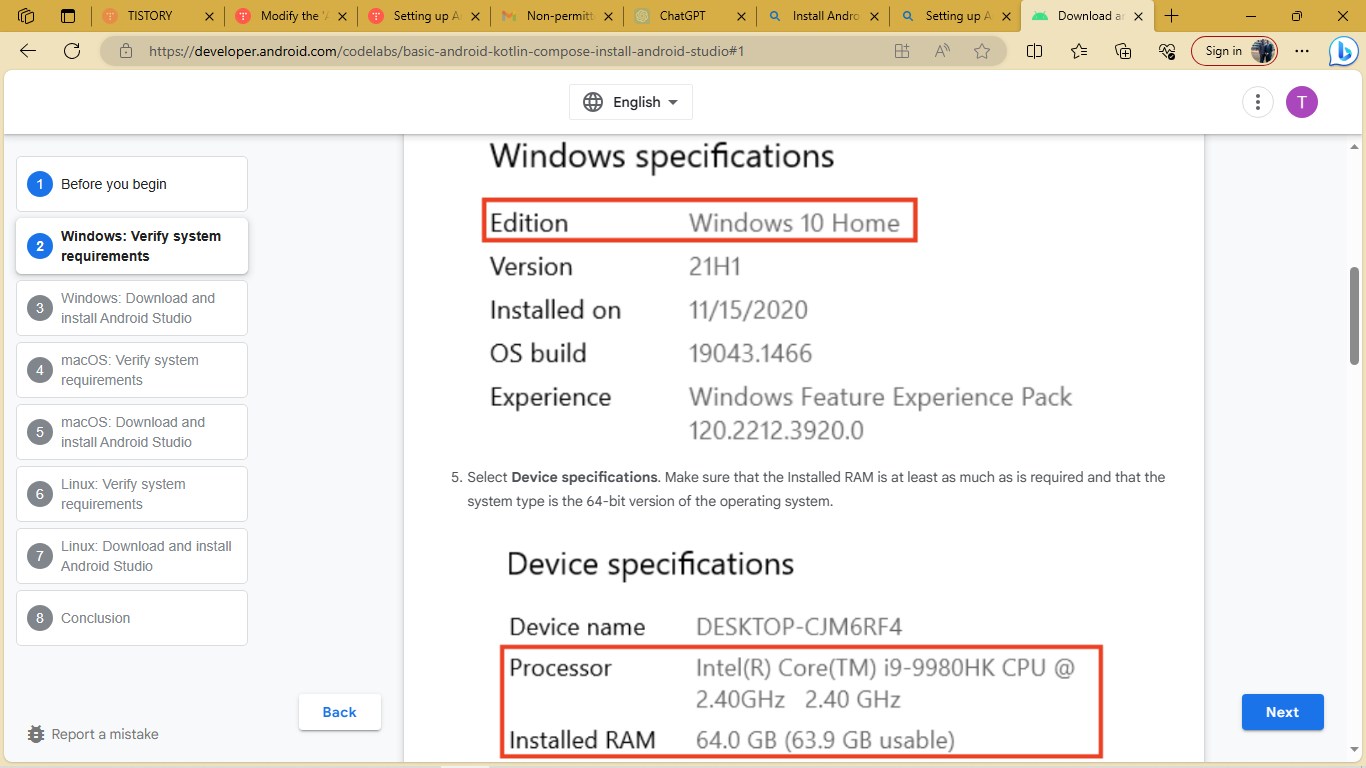
Task: Open Edge settings and more menu
Action: click(x=1301, y=51)
